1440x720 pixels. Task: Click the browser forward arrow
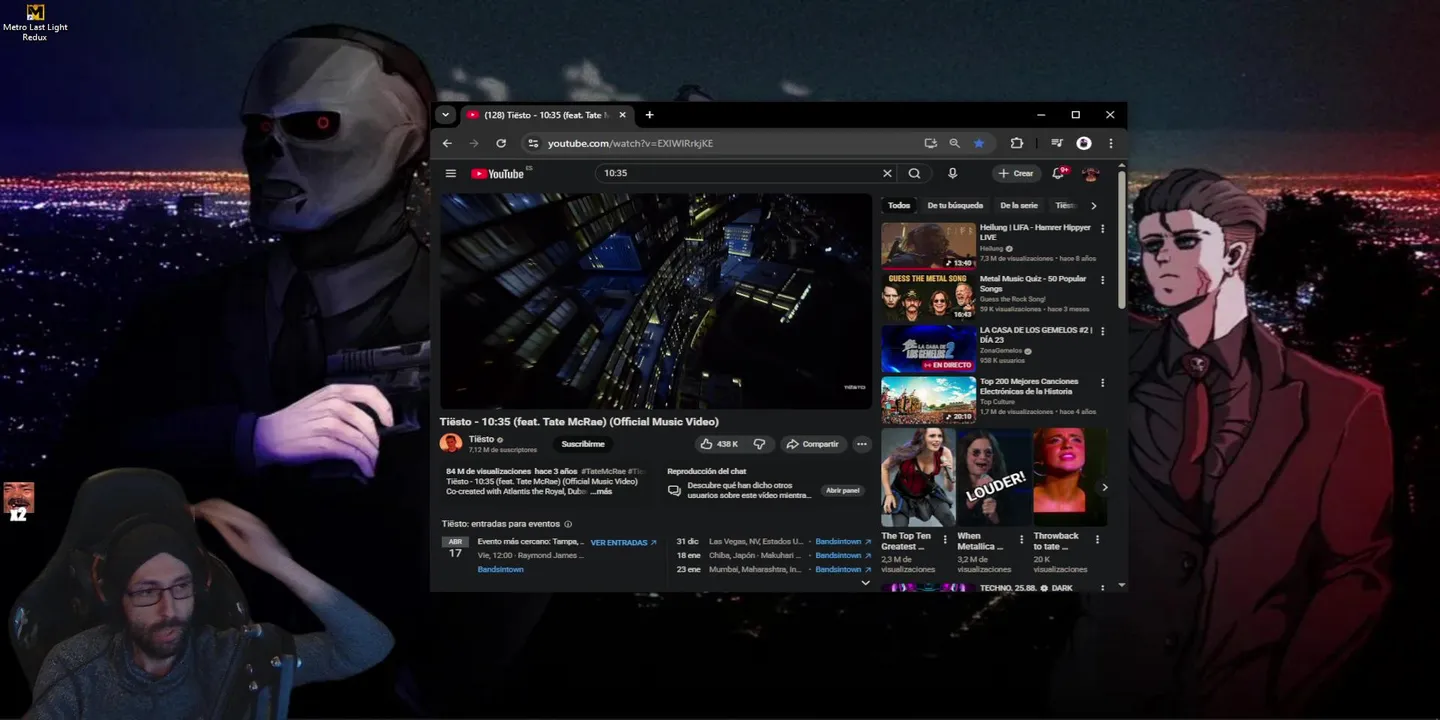(474, 143)
